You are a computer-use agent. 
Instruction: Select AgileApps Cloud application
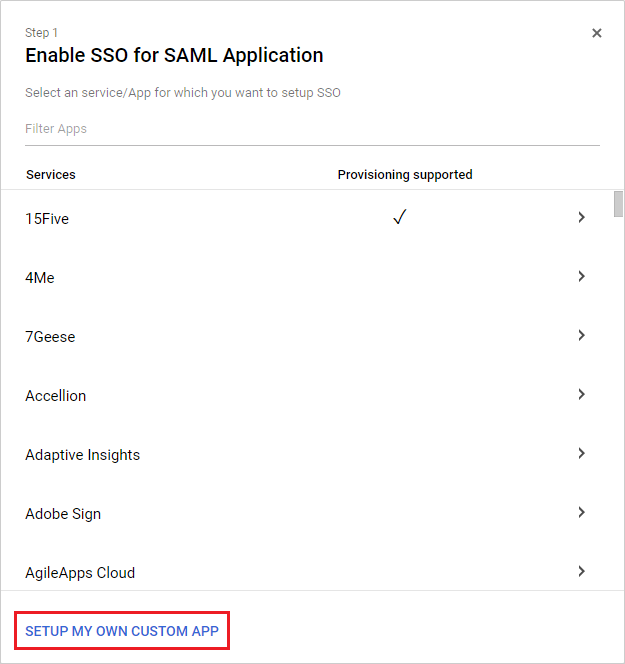tap(80, 573)
